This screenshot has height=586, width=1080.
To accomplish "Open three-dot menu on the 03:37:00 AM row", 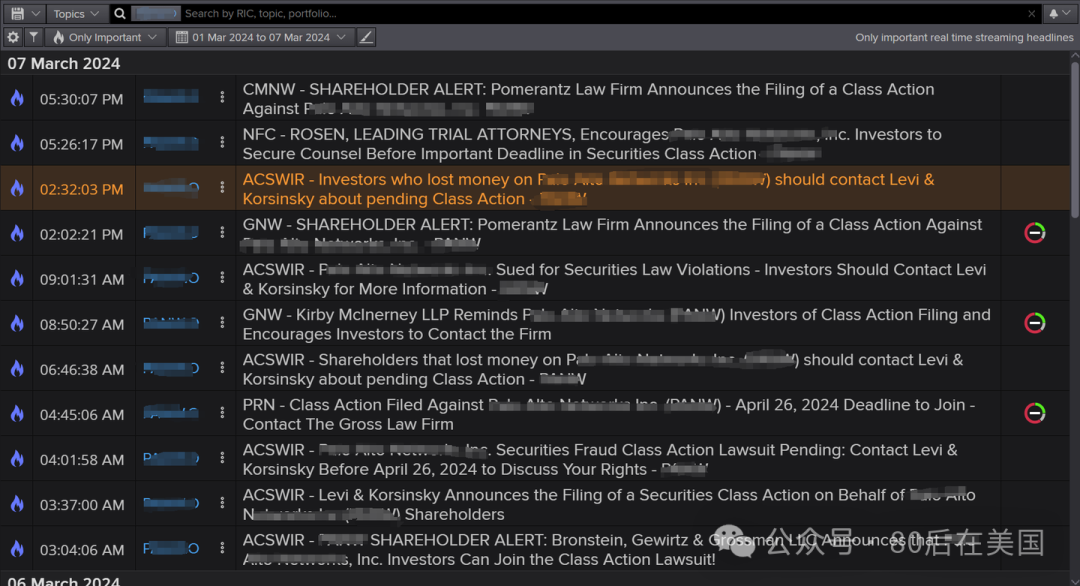I will tap(222, 503).
